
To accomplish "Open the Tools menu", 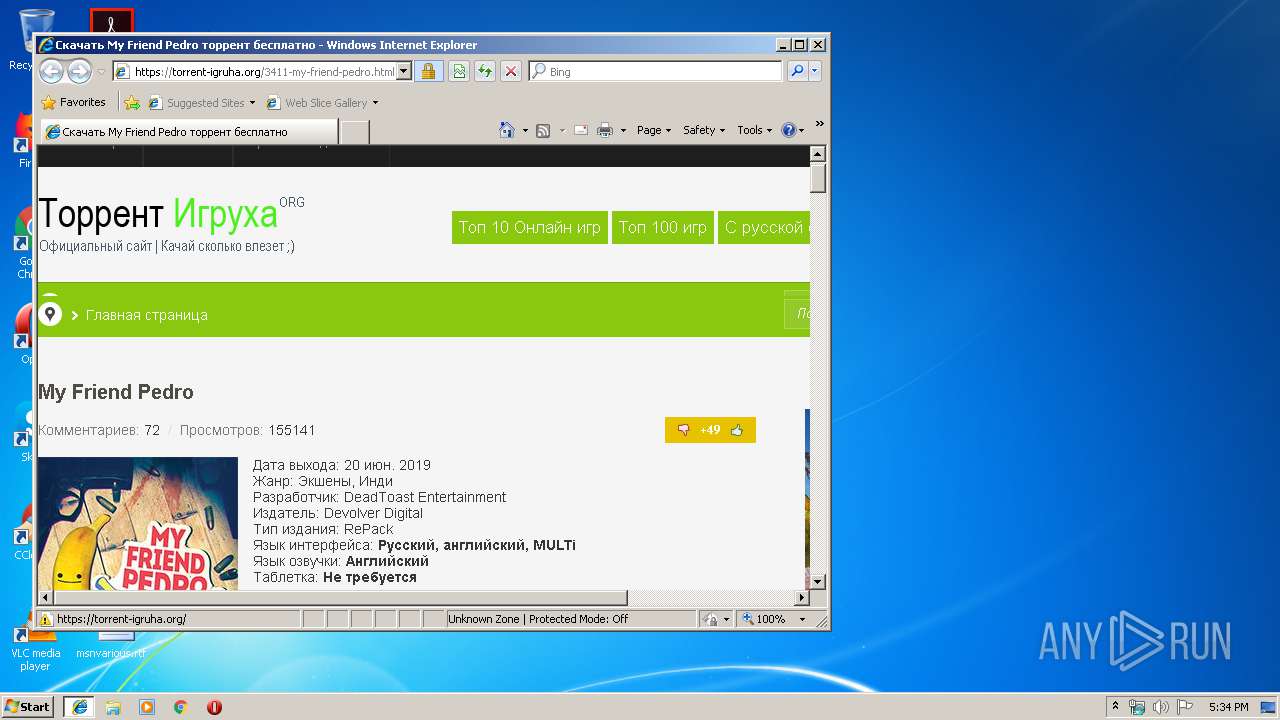I will pos(754,130).
